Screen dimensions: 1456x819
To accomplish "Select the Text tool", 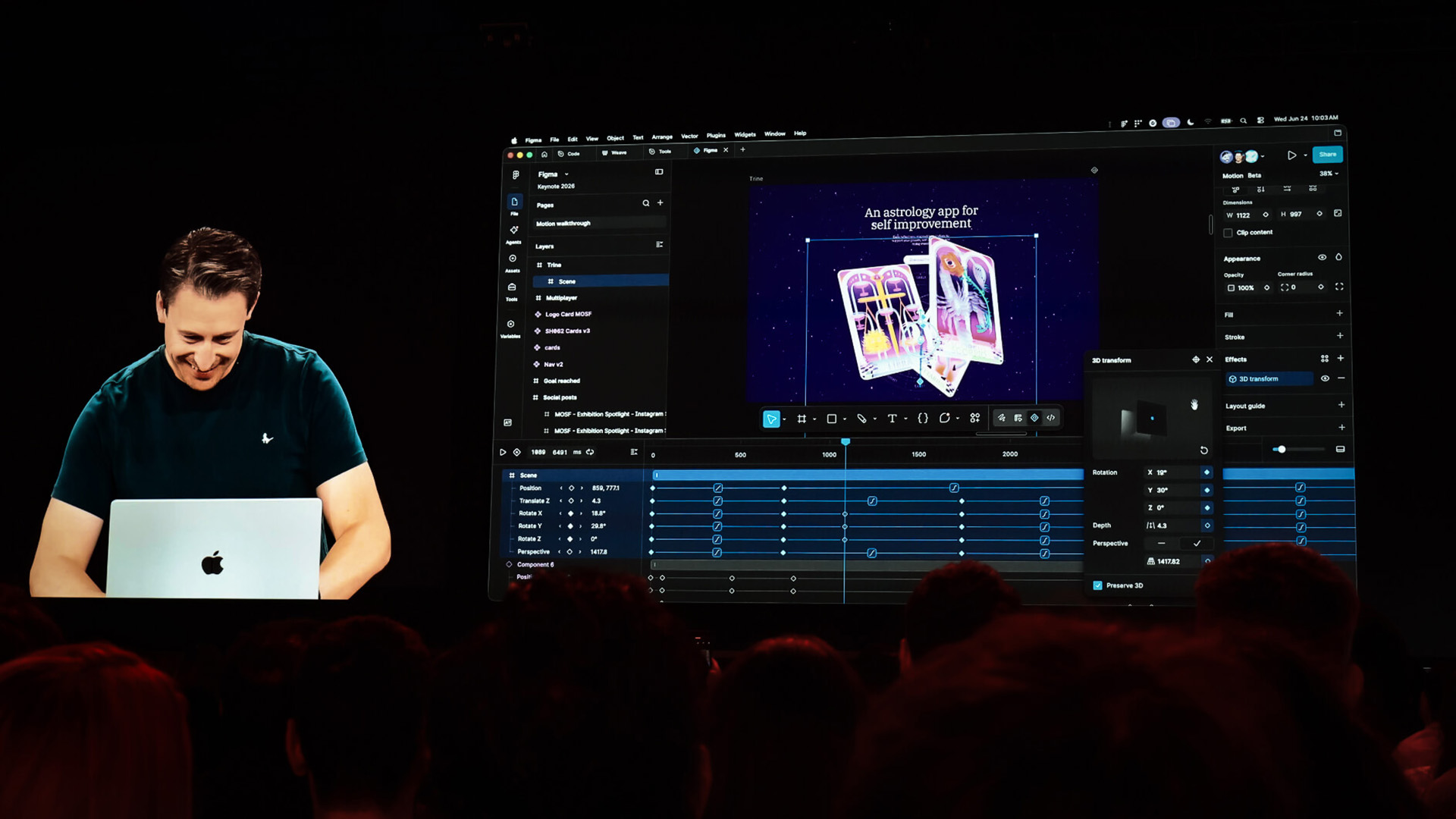I will coord(892,419).
